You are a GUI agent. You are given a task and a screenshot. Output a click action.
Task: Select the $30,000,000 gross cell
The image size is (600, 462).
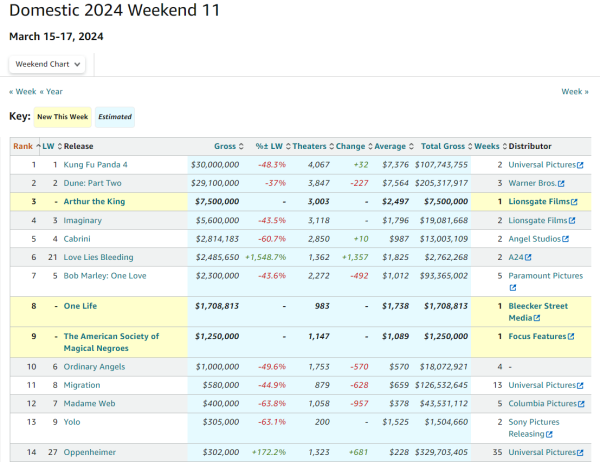pyautogui.click(x=215, y=165)
